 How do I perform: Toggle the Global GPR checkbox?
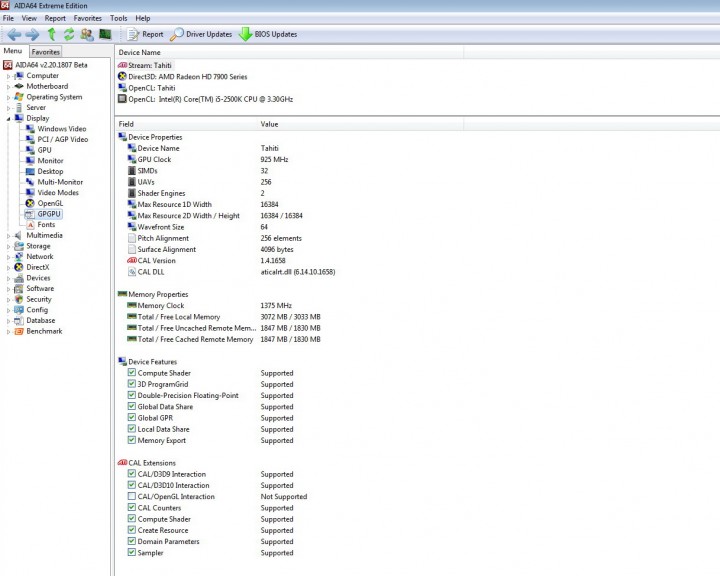tap(132, 418)
